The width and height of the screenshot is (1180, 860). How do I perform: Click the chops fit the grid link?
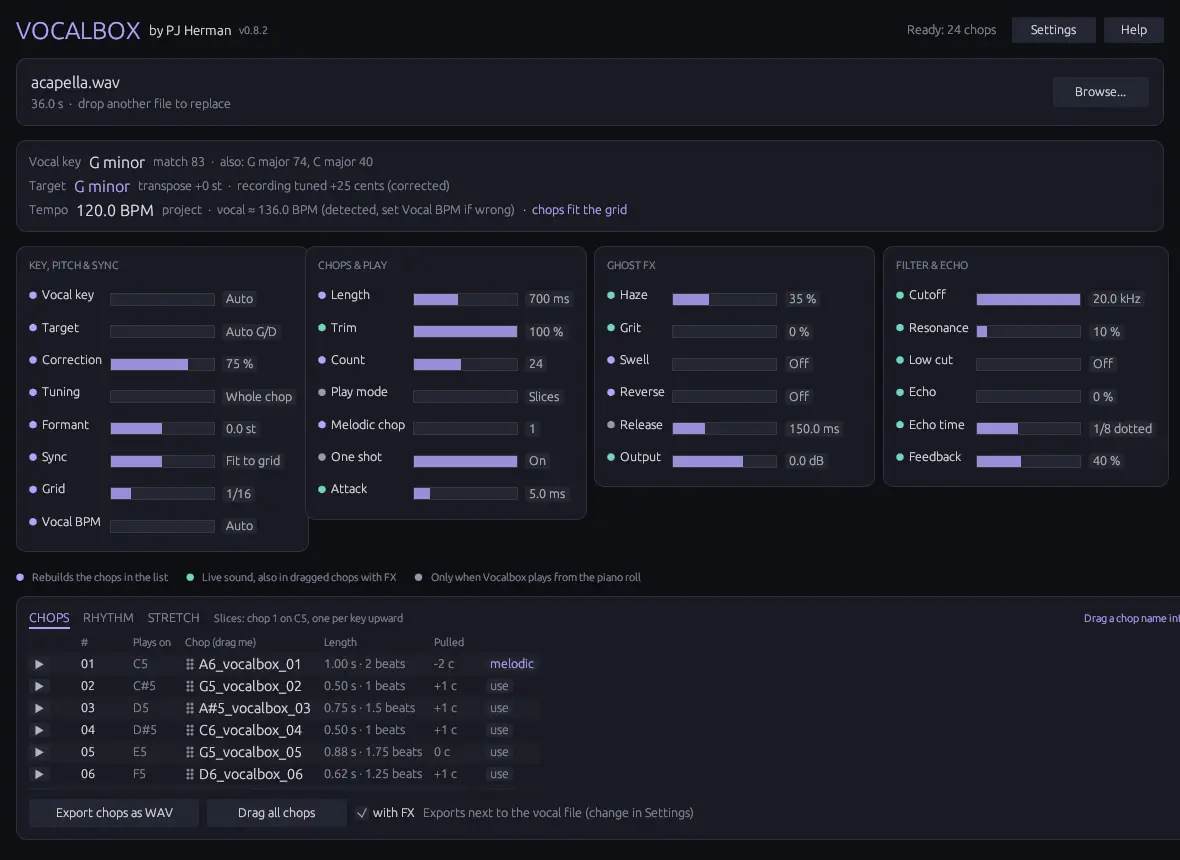pyautogui.click(x=579, y=210)
